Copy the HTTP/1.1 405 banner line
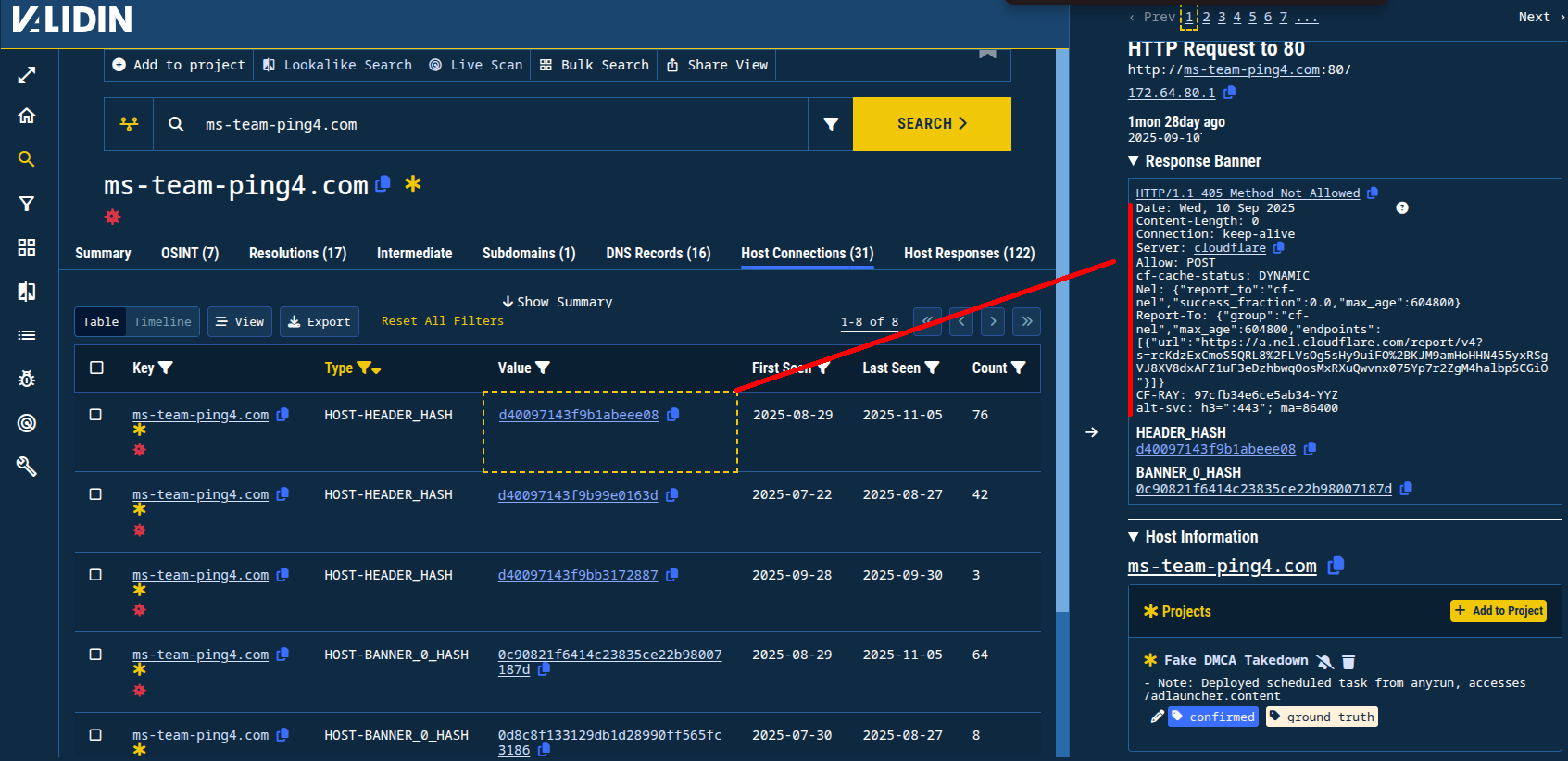This screenshot has height=761, width=1568. click(1373, 193)
